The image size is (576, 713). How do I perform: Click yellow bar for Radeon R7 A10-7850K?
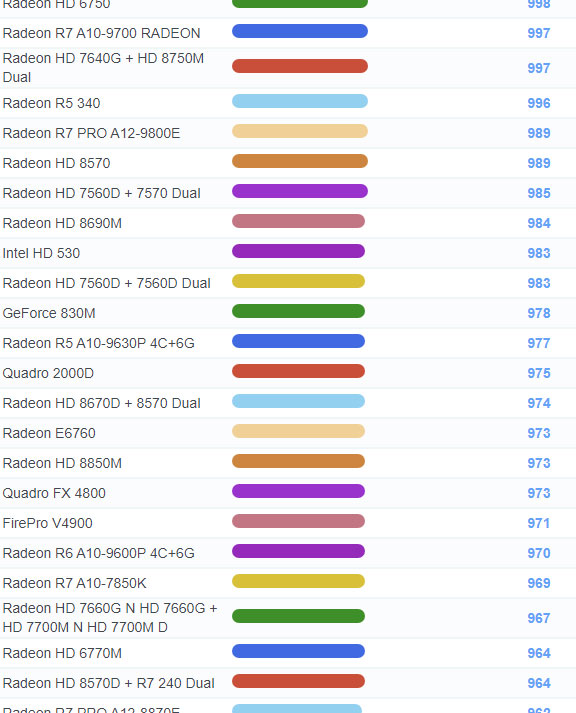[298, 581]
